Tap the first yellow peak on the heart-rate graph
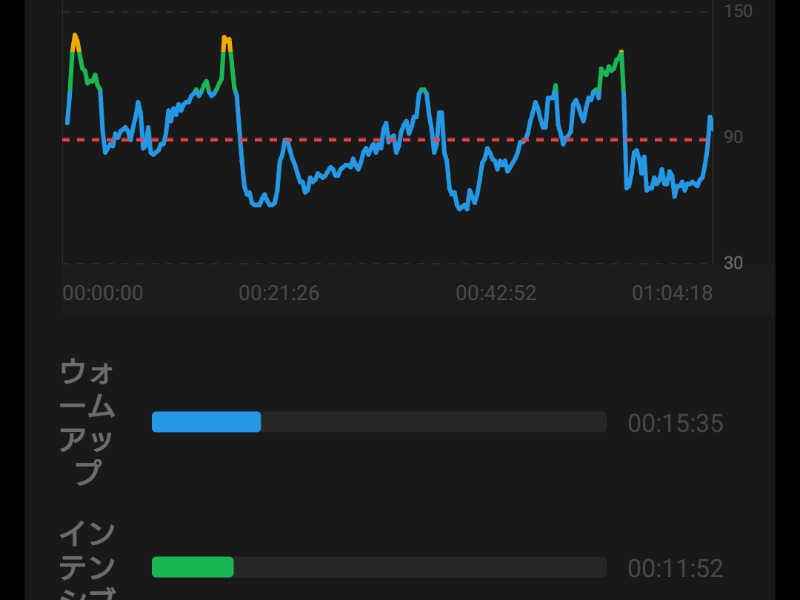This screenshot has width=800, height=600. [75, 38]
